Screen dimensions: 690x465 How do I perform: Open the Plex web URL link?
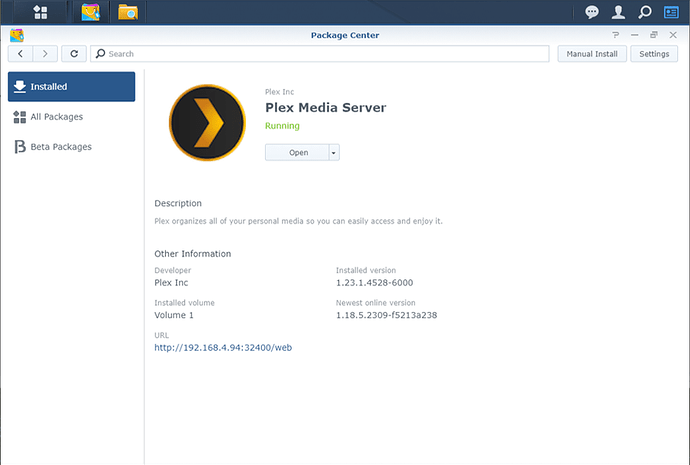[x=223, y=348]
